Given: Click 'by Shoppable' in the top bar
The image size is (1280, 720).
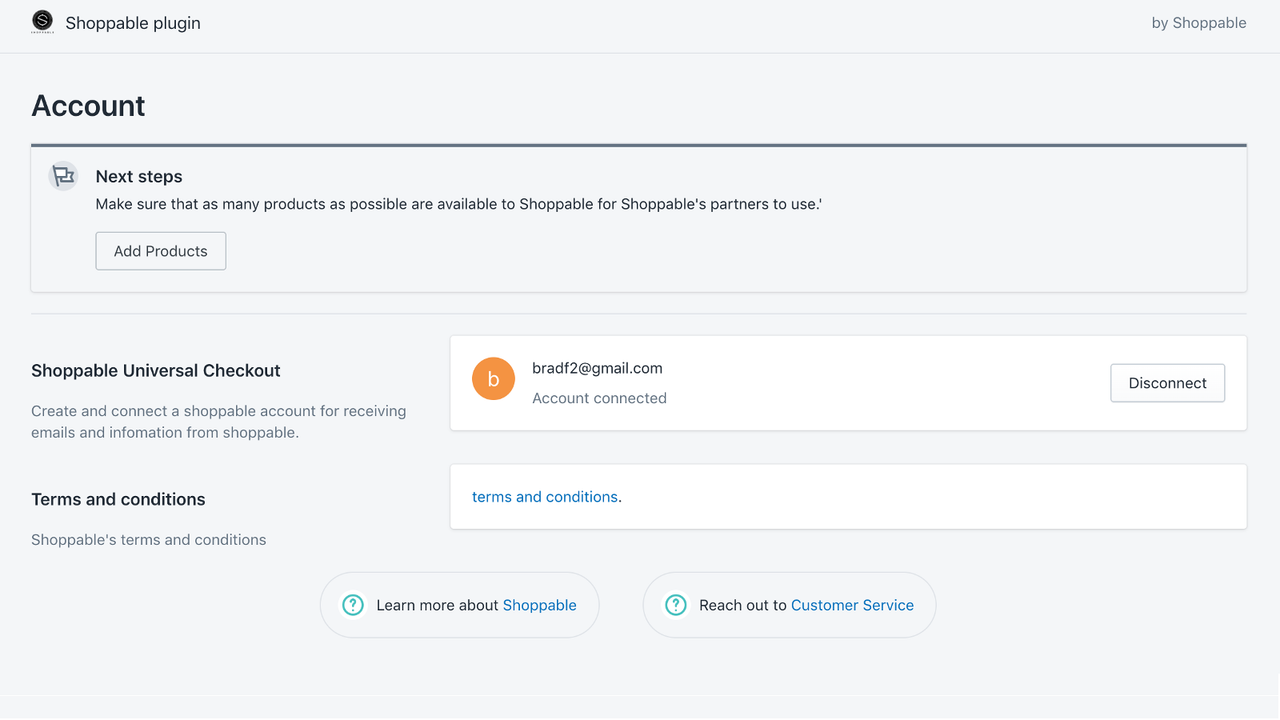Looking at the screenshot, I should [1199, 22].
